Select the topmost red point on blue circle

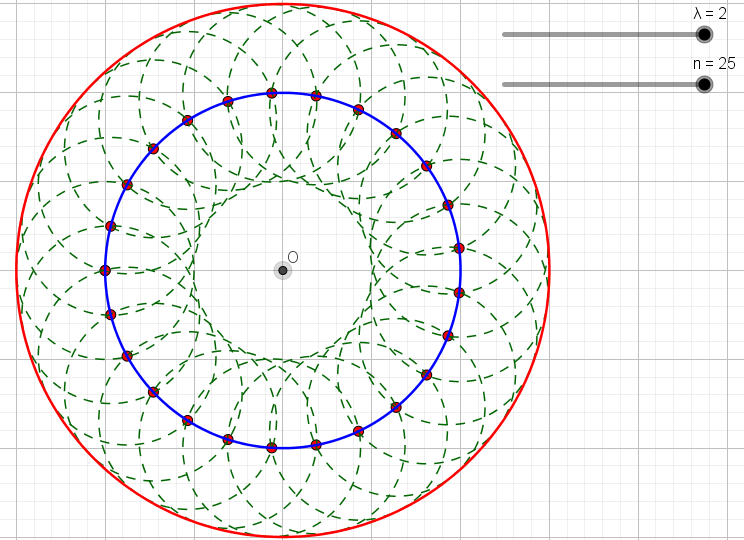(272, 93)
